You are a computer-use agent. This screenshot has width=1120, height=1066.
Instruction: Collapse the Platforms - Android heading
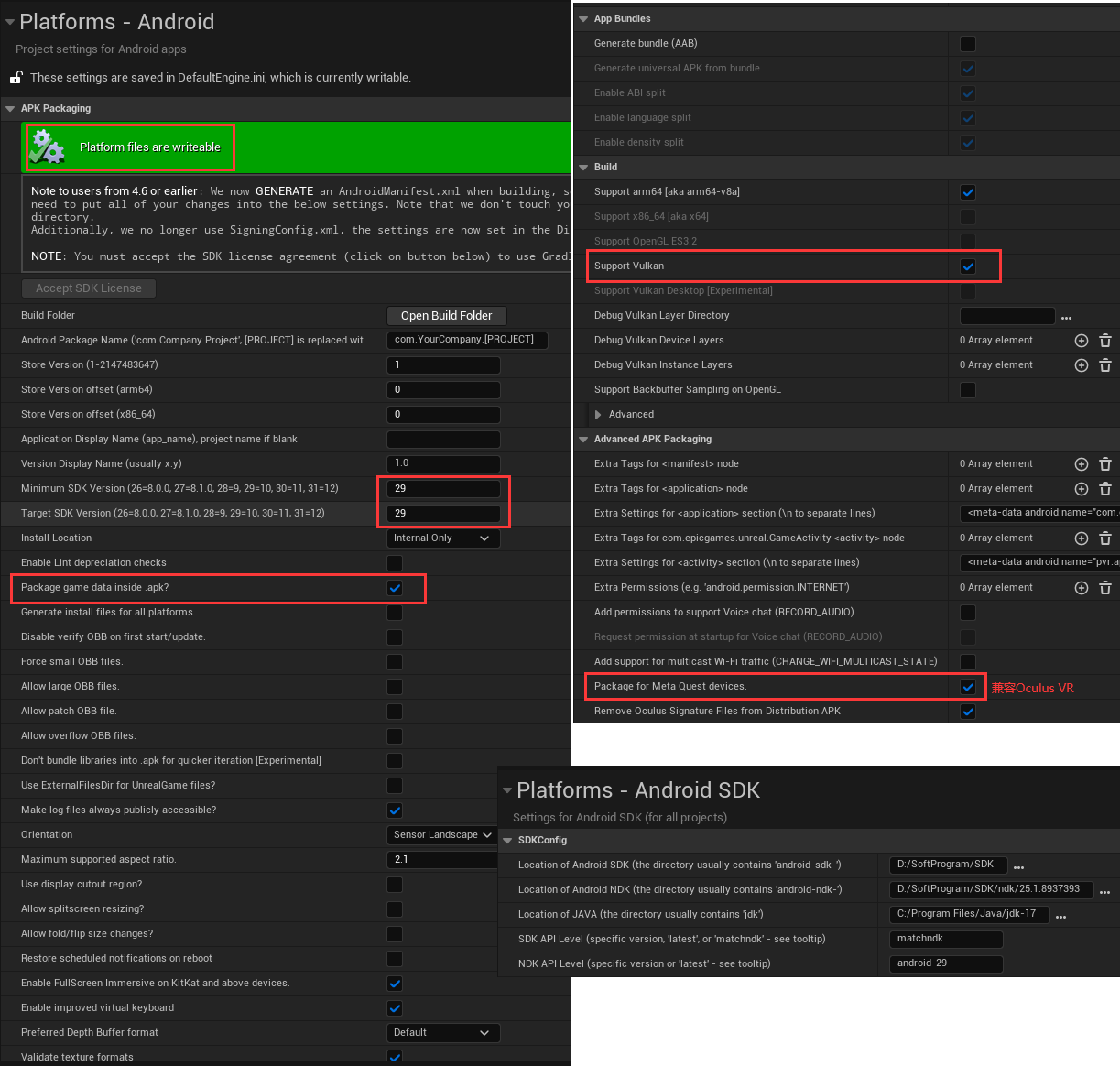tap(10, 22)
